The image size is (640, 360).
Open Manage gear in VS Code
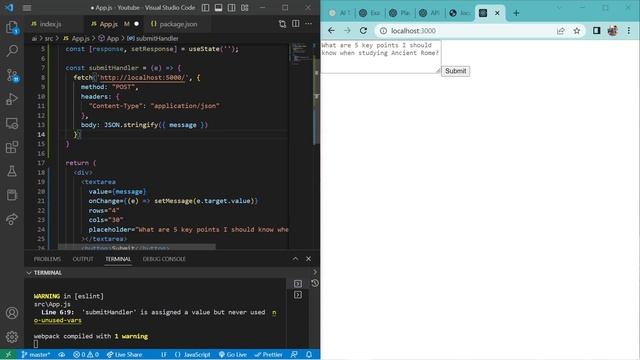coord(12,337)
